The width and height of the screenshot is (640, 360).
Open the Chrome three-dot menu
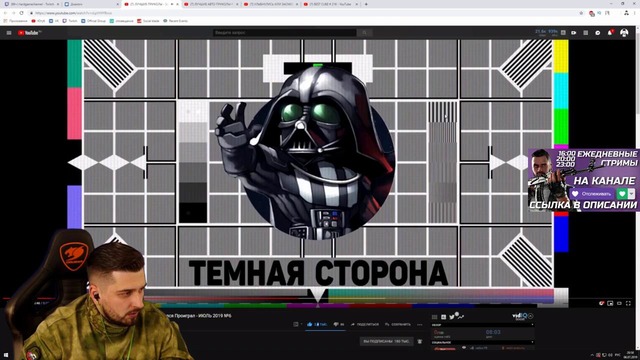(x=636, y=13)
